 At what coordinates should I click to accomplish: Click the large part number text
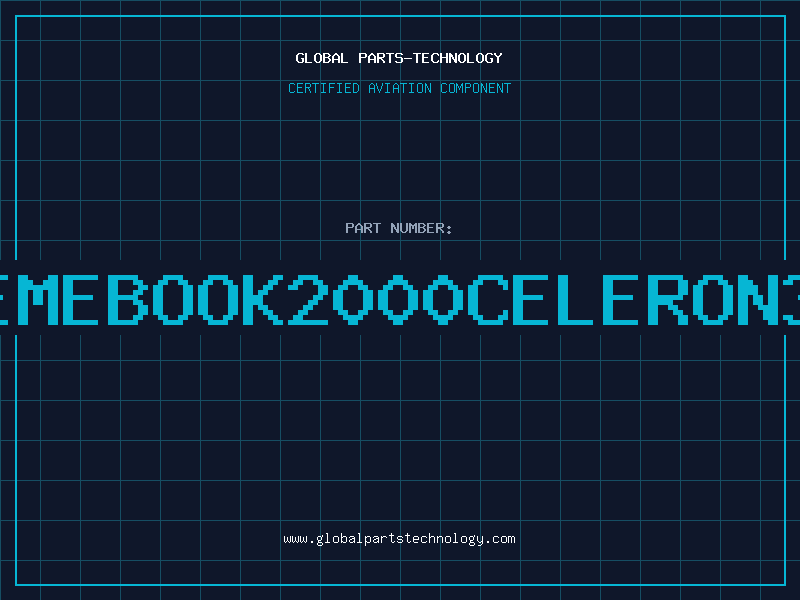pos(400,299)
